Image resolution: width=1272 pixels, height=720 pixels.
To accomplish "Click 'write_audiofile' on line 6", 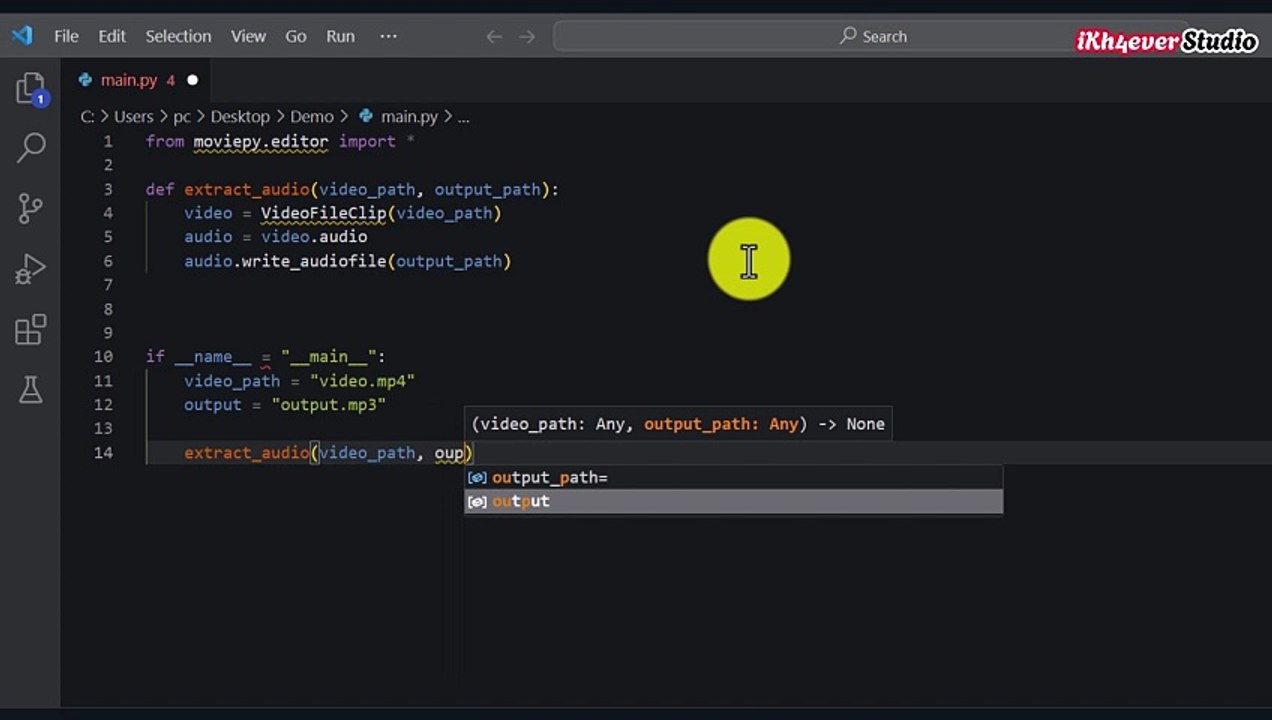I will click(x=314, y=261).
